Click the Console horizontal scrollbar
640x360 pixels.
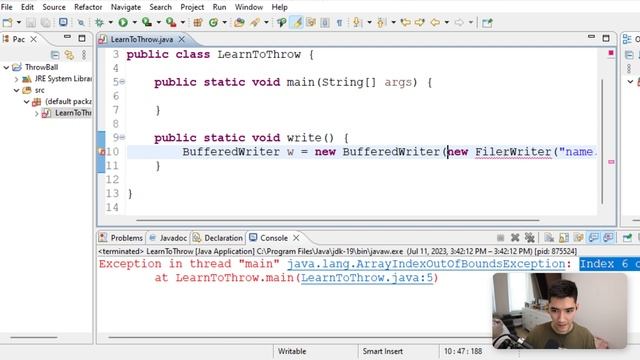coord(300,338)
